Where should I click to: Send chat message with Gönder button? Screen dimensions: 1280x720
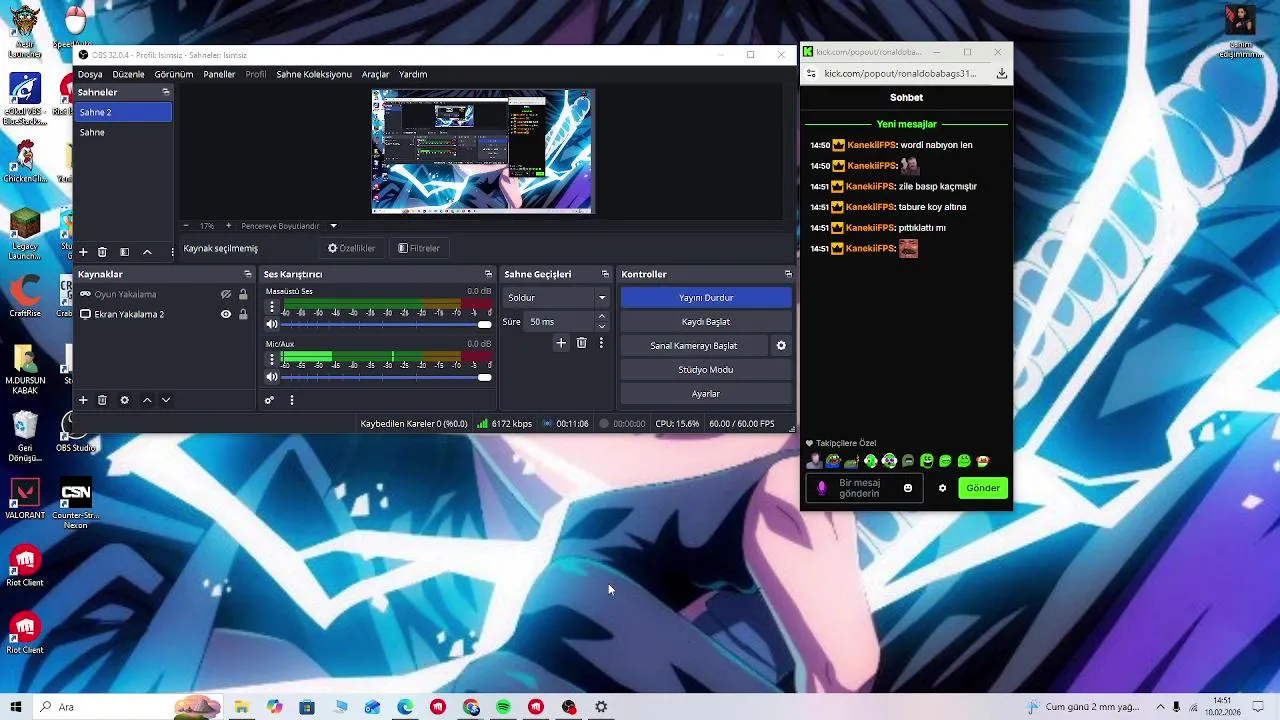click(x=983, y=488)
